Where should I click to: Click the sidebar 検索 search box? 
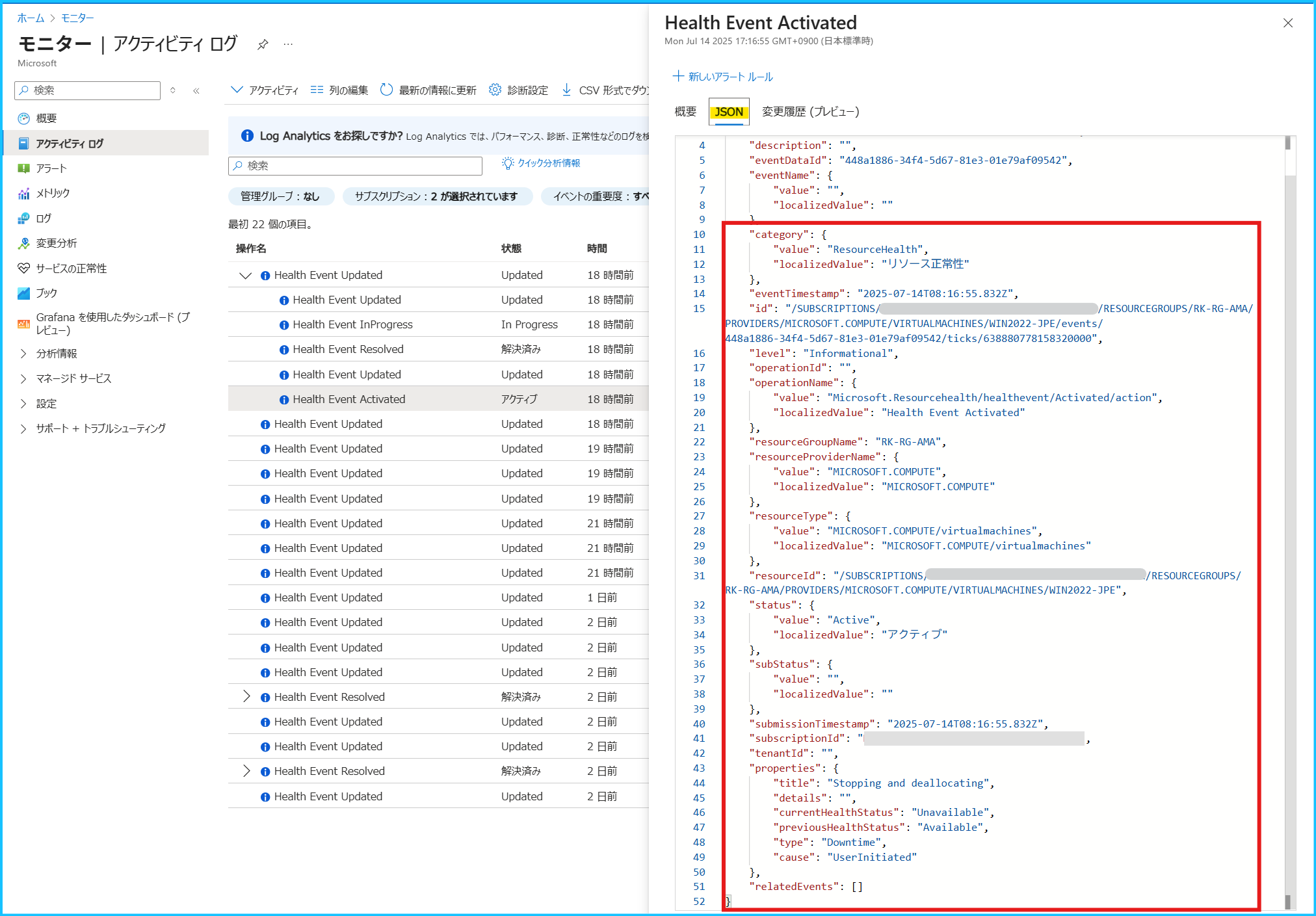point(87,90)
